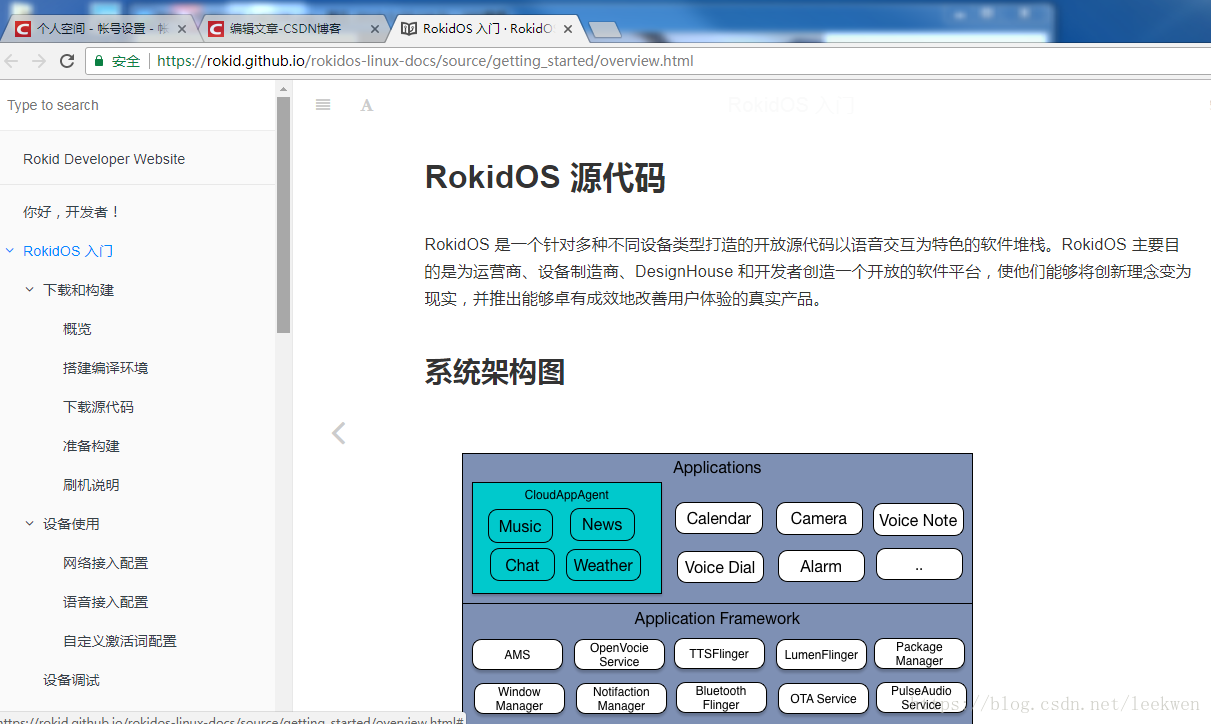Screen dimensions: 1211x724
Task: Go to previous page chevron arrow
Action: (339, 433)
